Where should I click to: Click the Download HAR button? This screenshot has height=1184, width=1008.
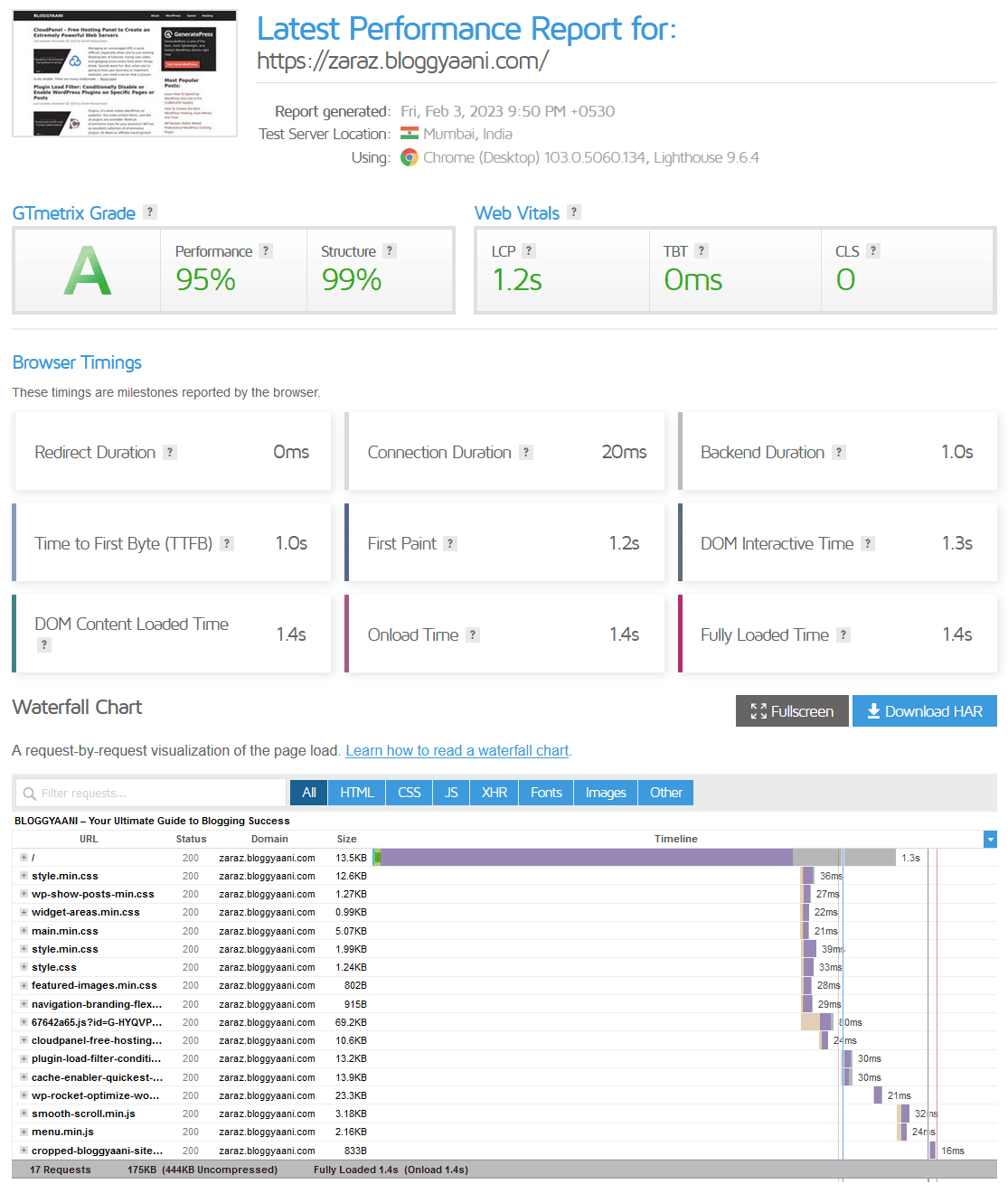coord(925,711)
